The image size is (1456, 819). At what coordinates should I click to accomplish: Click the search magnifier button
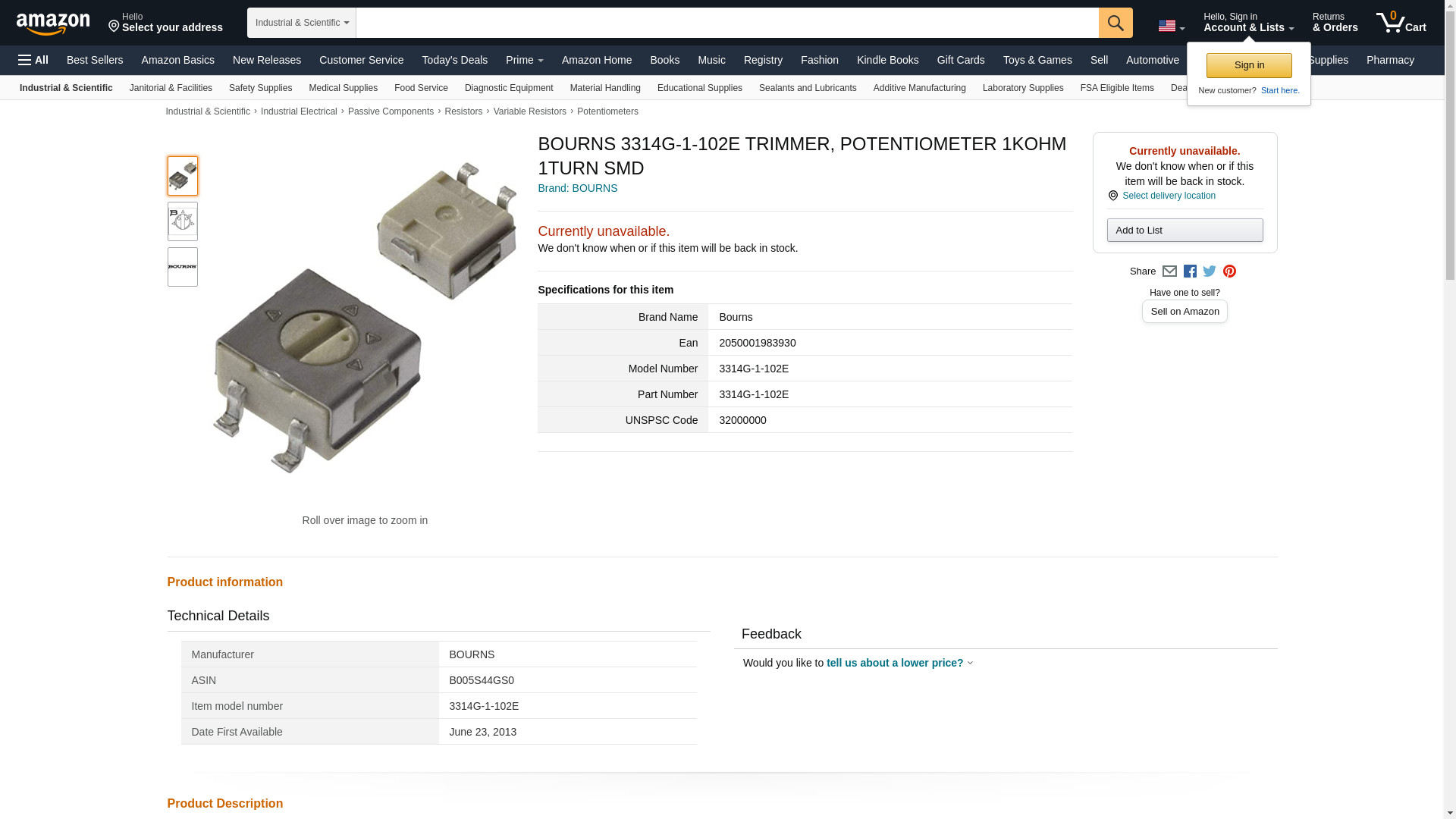(1115, 23)
